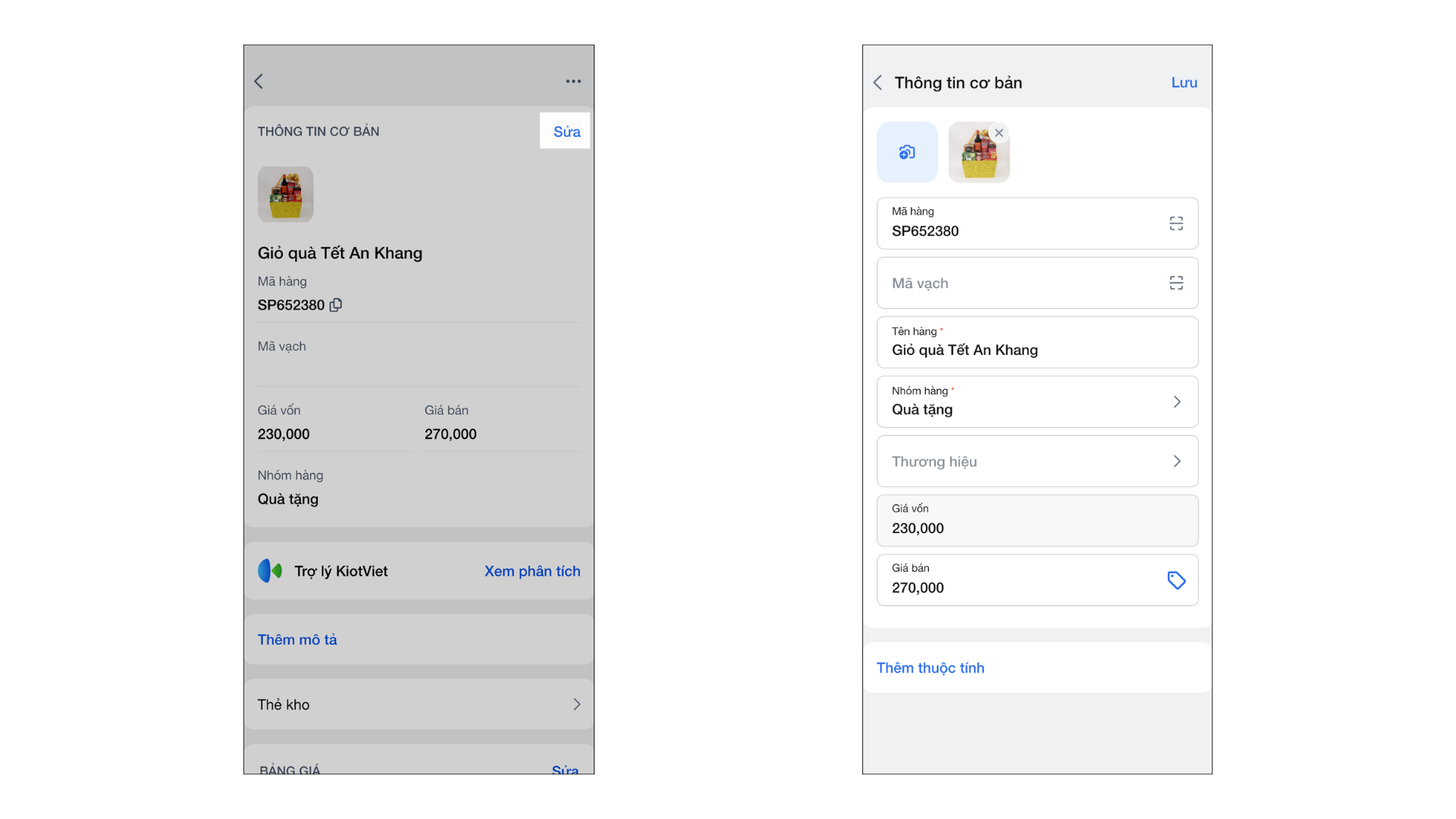Screen dimensions: 1456x819
Task: Open the three-dot more options menu
Action: pos(573,81)
